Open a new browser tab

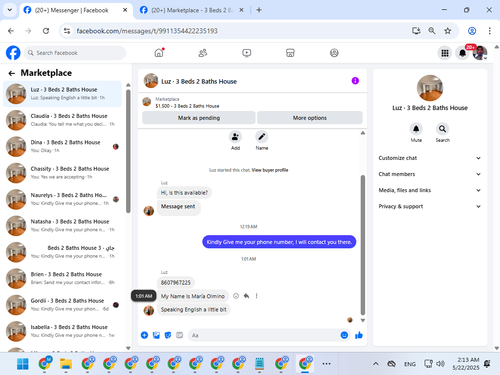pos(259,10)
